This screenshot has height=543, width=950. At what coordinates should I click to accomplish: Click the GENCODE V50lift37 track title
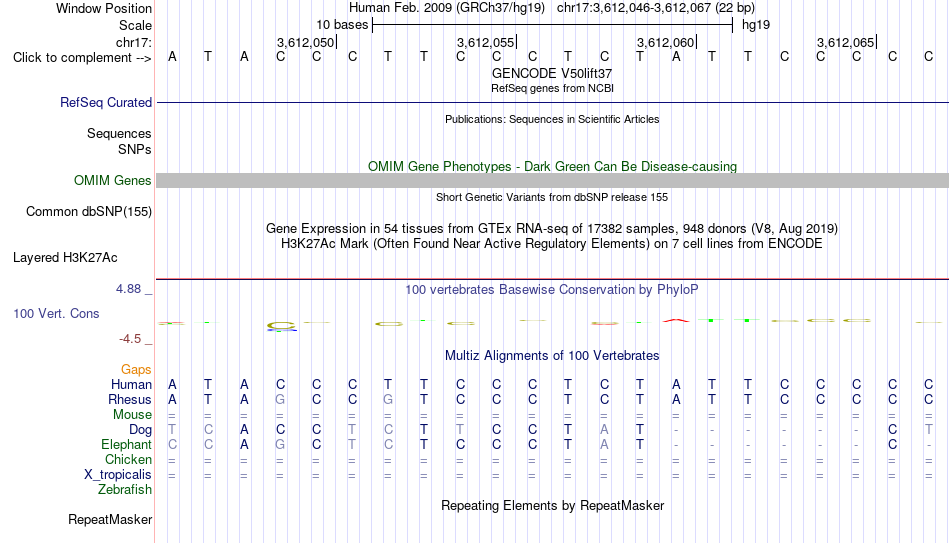552,73
